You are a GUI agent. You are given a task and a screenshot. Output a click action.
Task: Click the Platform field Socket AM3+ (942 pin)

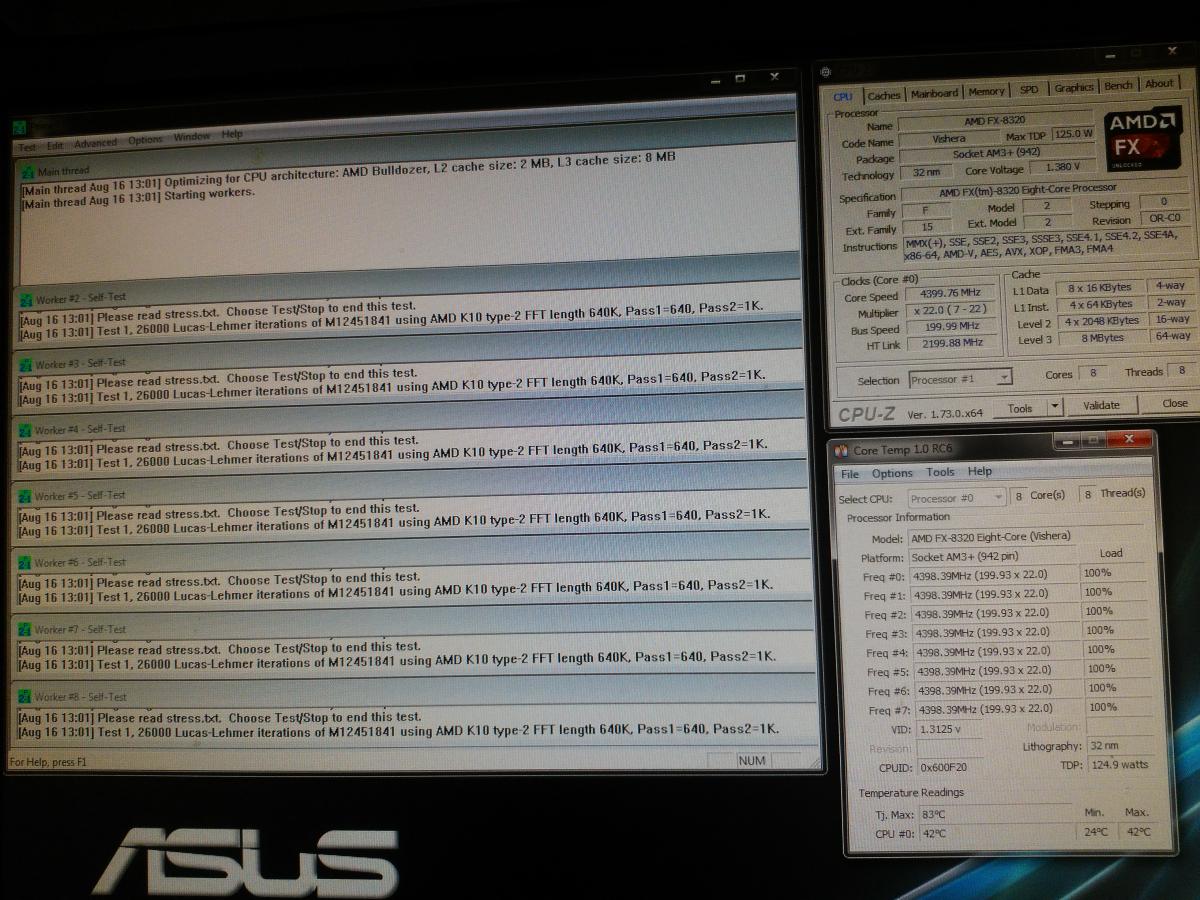point(993,557)
